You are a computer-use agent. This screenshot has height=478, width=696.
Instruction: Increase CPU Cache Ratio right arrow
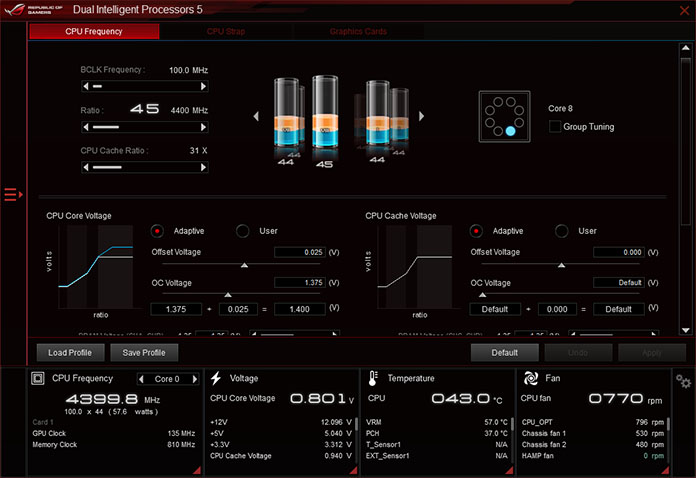tap(203, 167)
